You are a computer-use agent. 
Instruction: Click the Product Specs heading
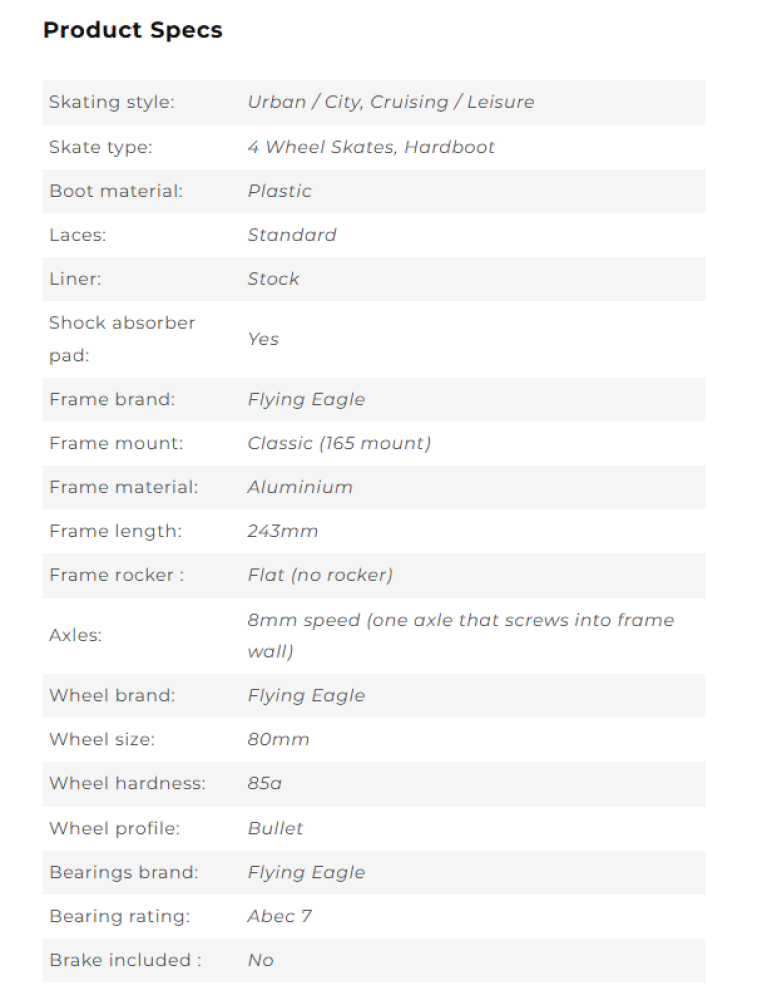click(132, 30)
